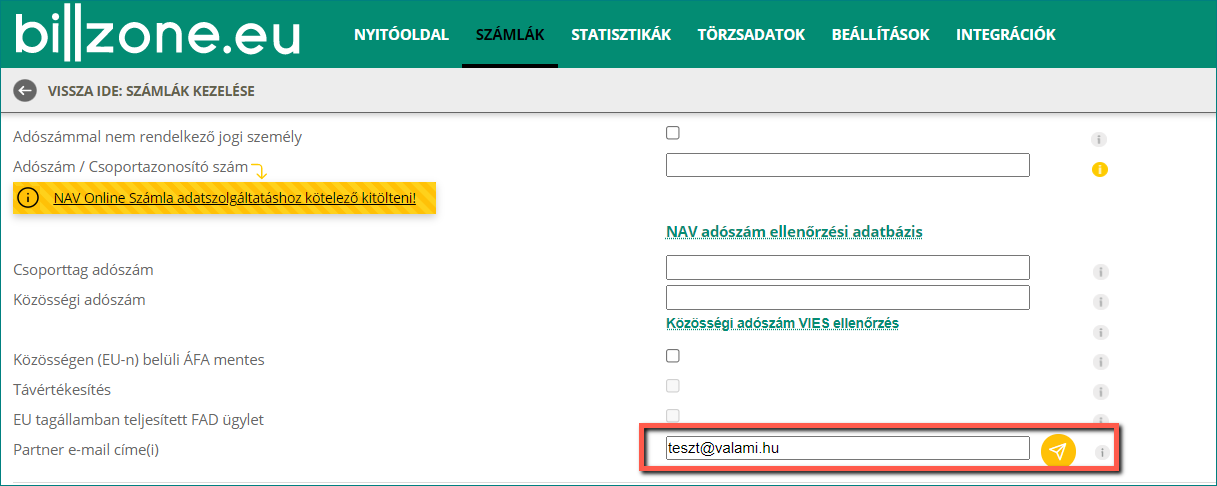Open the STATISZTIKÁK menu
The image size is (1217, 486).
click(x=621, y=35)
